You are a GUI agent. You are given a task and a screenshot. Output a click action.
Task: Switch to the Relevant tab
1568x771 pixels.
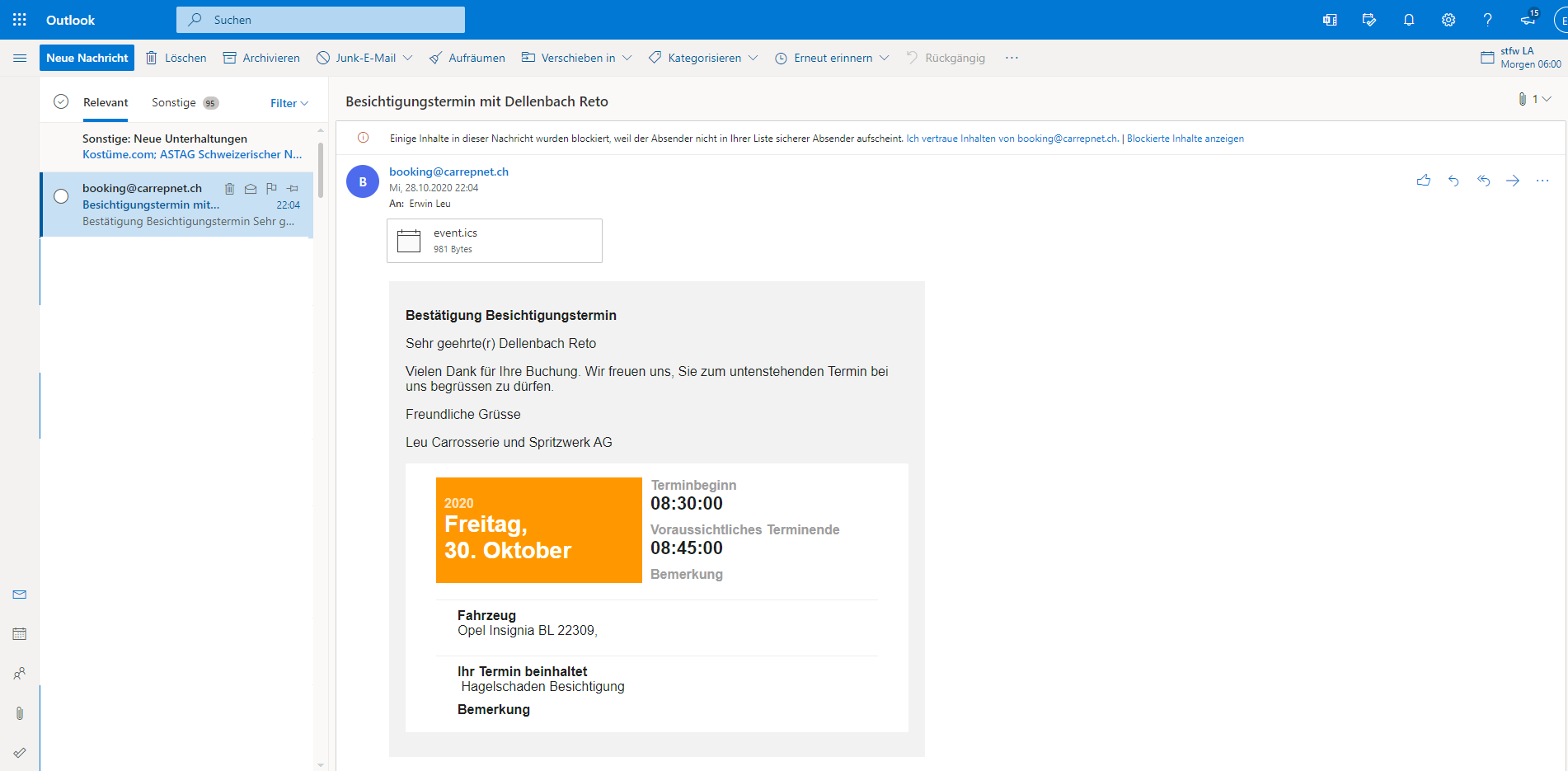(106, 102)
